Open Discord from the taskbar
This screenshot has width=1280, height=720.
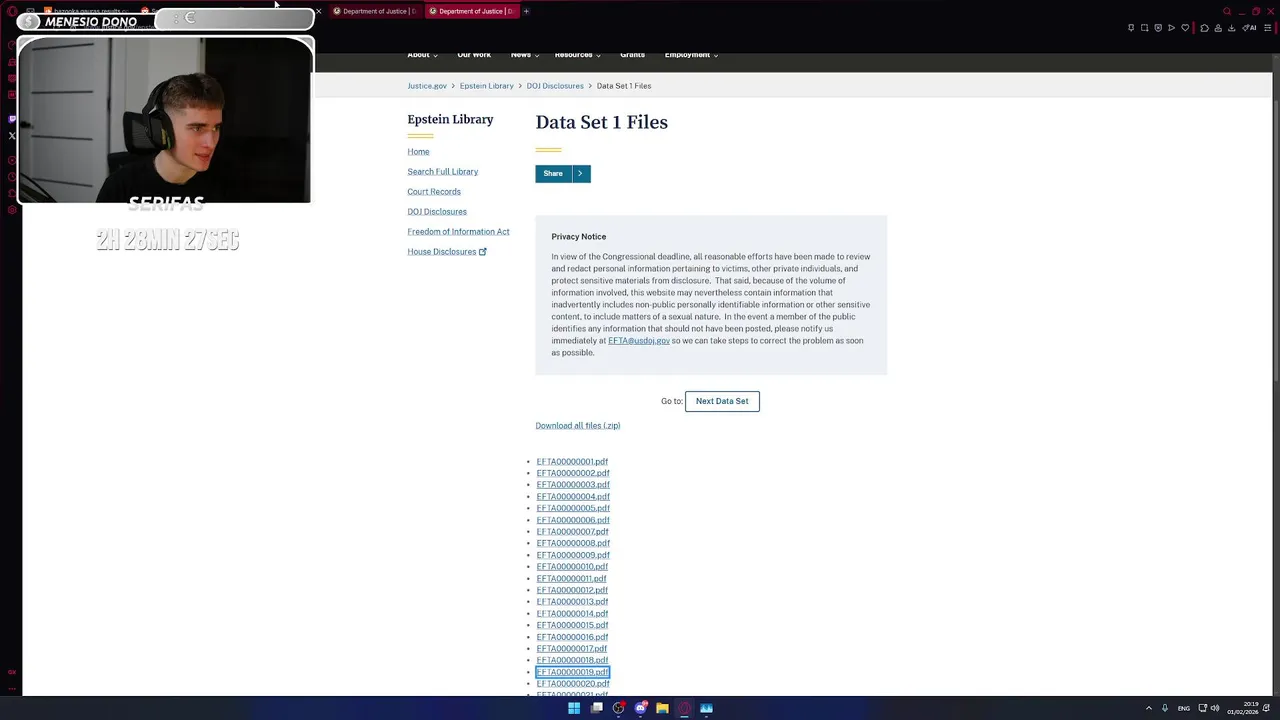click(640, 708)
